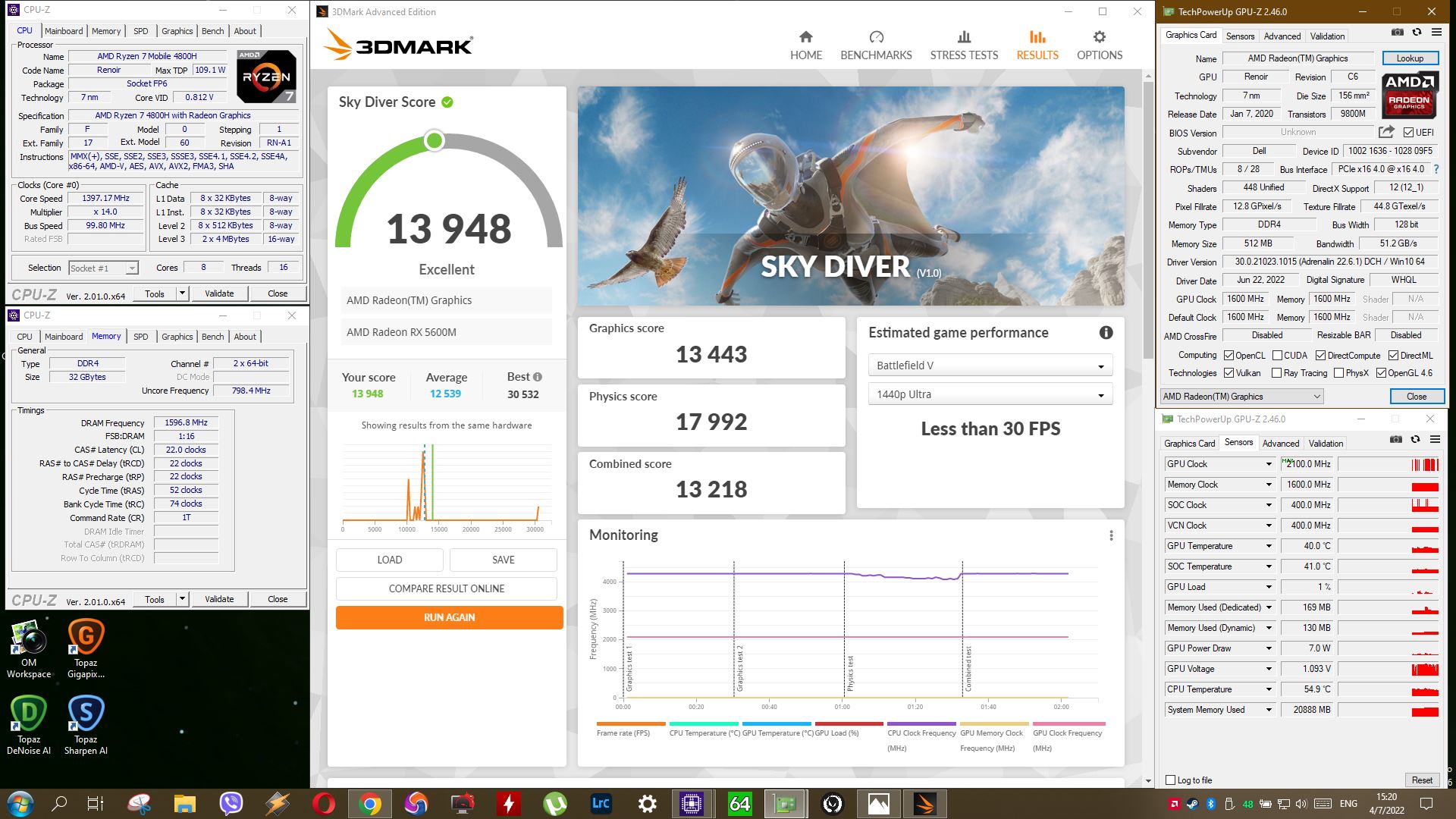
Task: Open the hamburger menu in the upper GPU-Z window
Action: (1436, 33)
